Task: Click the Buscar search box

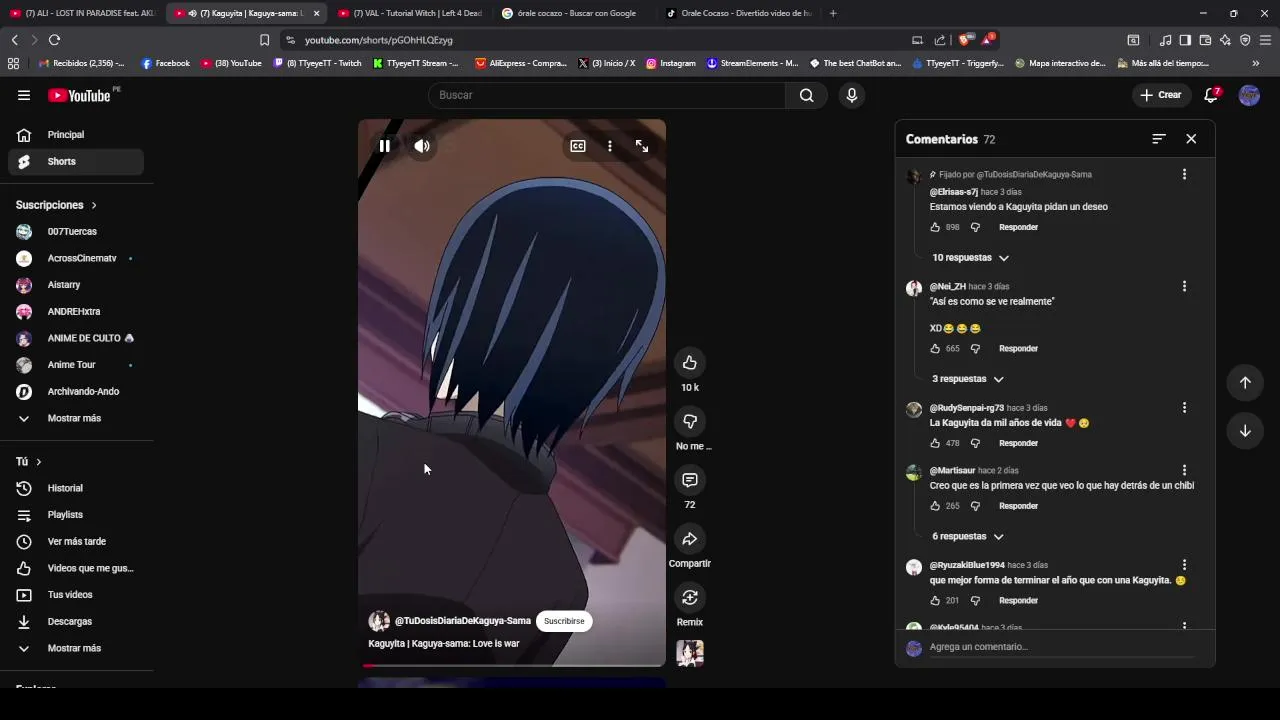Action: (x=607, y=95)
